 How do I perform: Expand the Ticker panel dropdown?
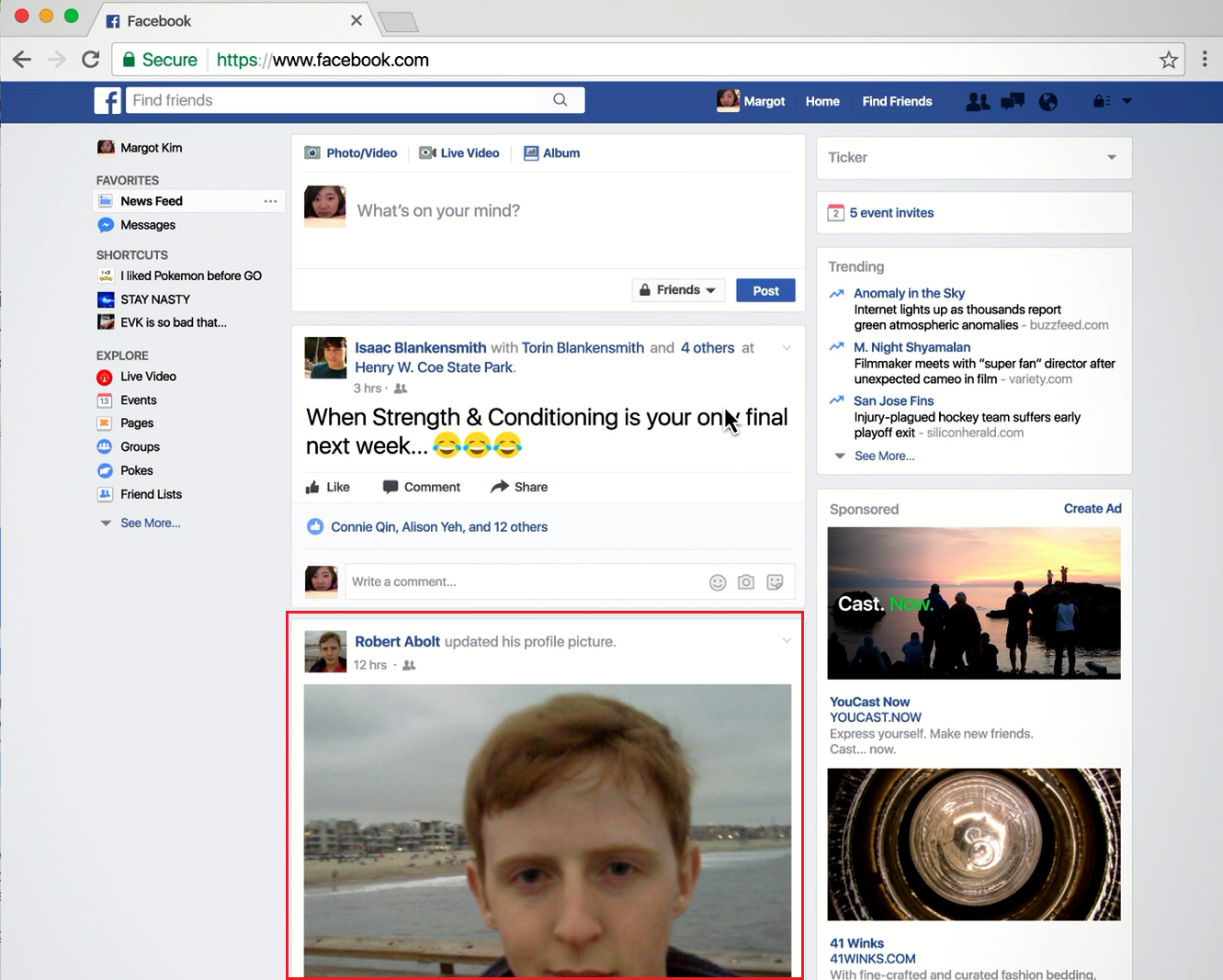point(1111,157)
